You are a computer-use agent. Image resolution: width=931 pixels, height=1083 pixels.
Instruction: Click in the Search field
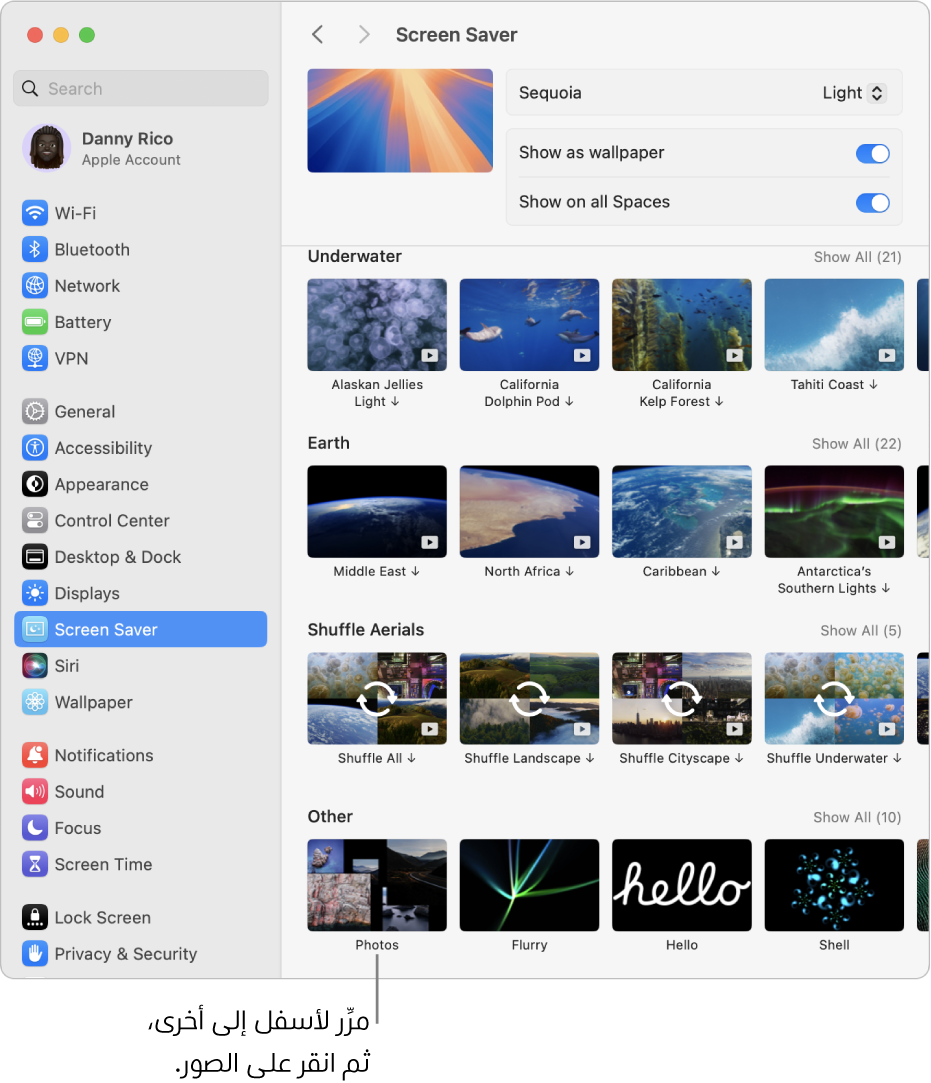pyautogui.click(x=141, y=88)
